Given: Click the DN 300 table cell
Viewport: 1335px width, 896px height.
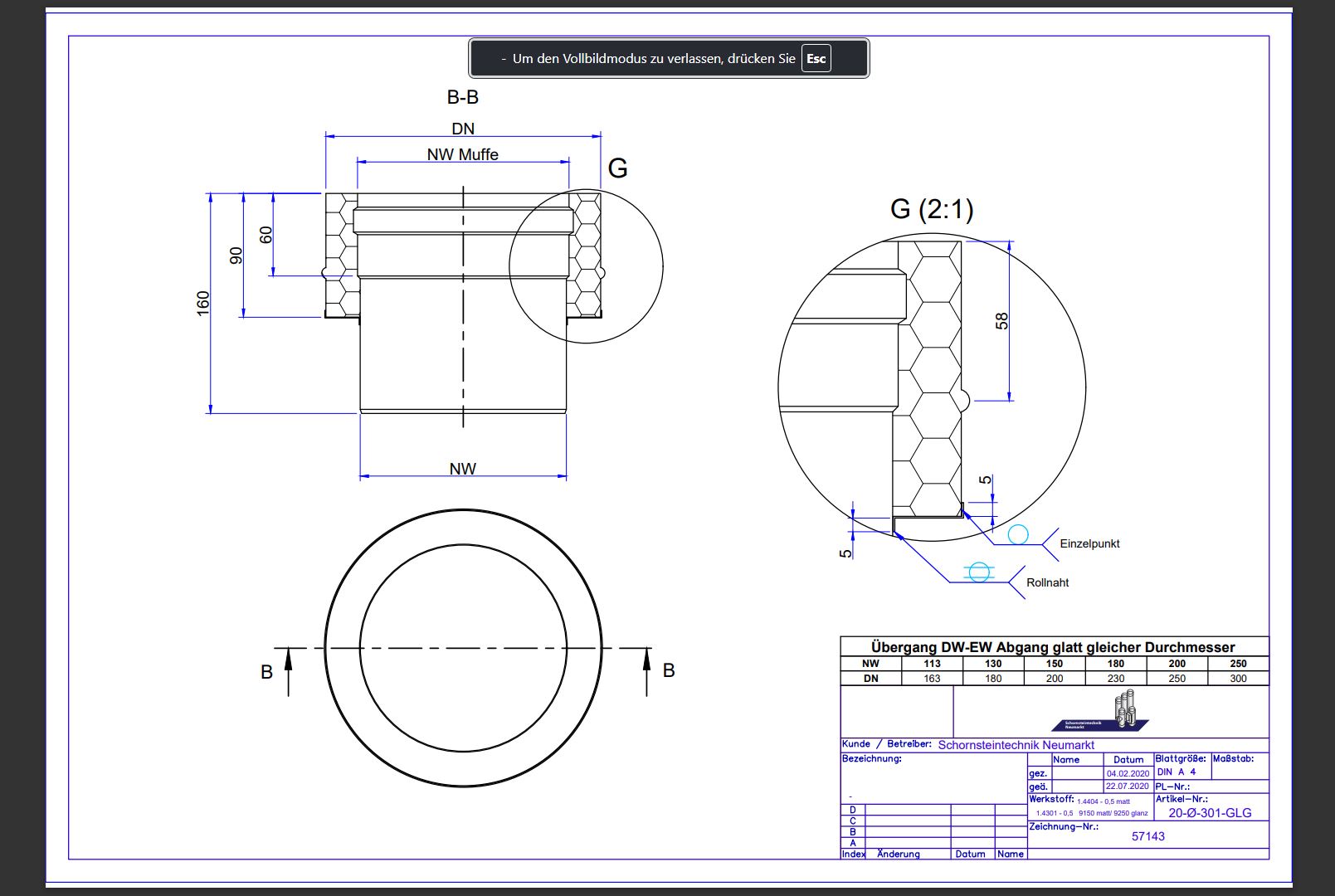Looking at the screenshot, I should (1238, 679).
